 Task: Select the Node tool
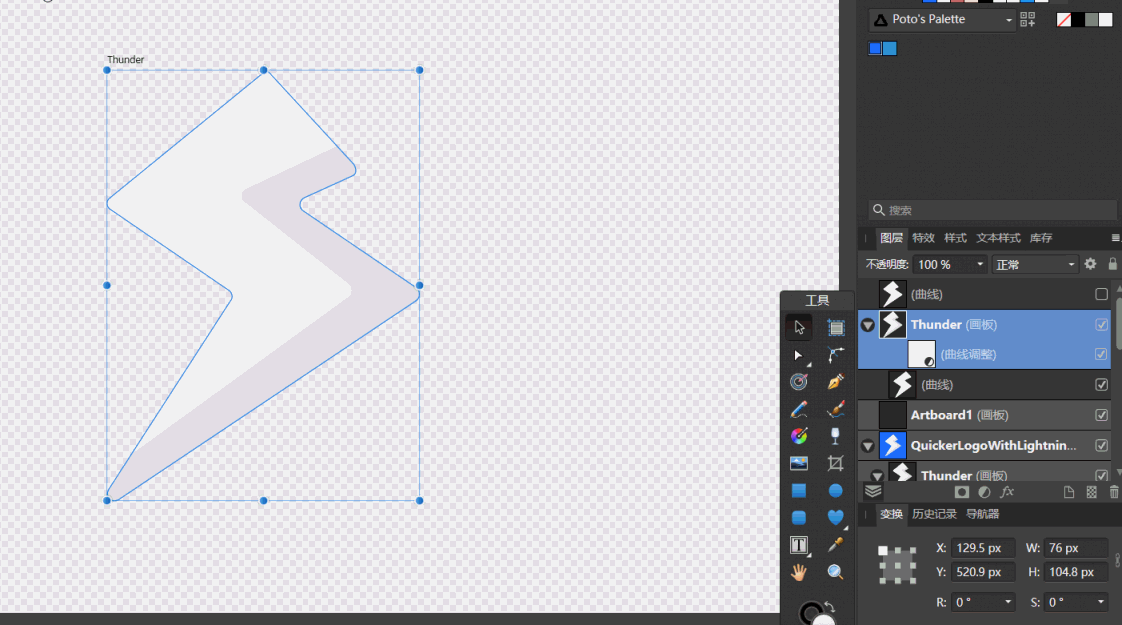tap(798, 356)
